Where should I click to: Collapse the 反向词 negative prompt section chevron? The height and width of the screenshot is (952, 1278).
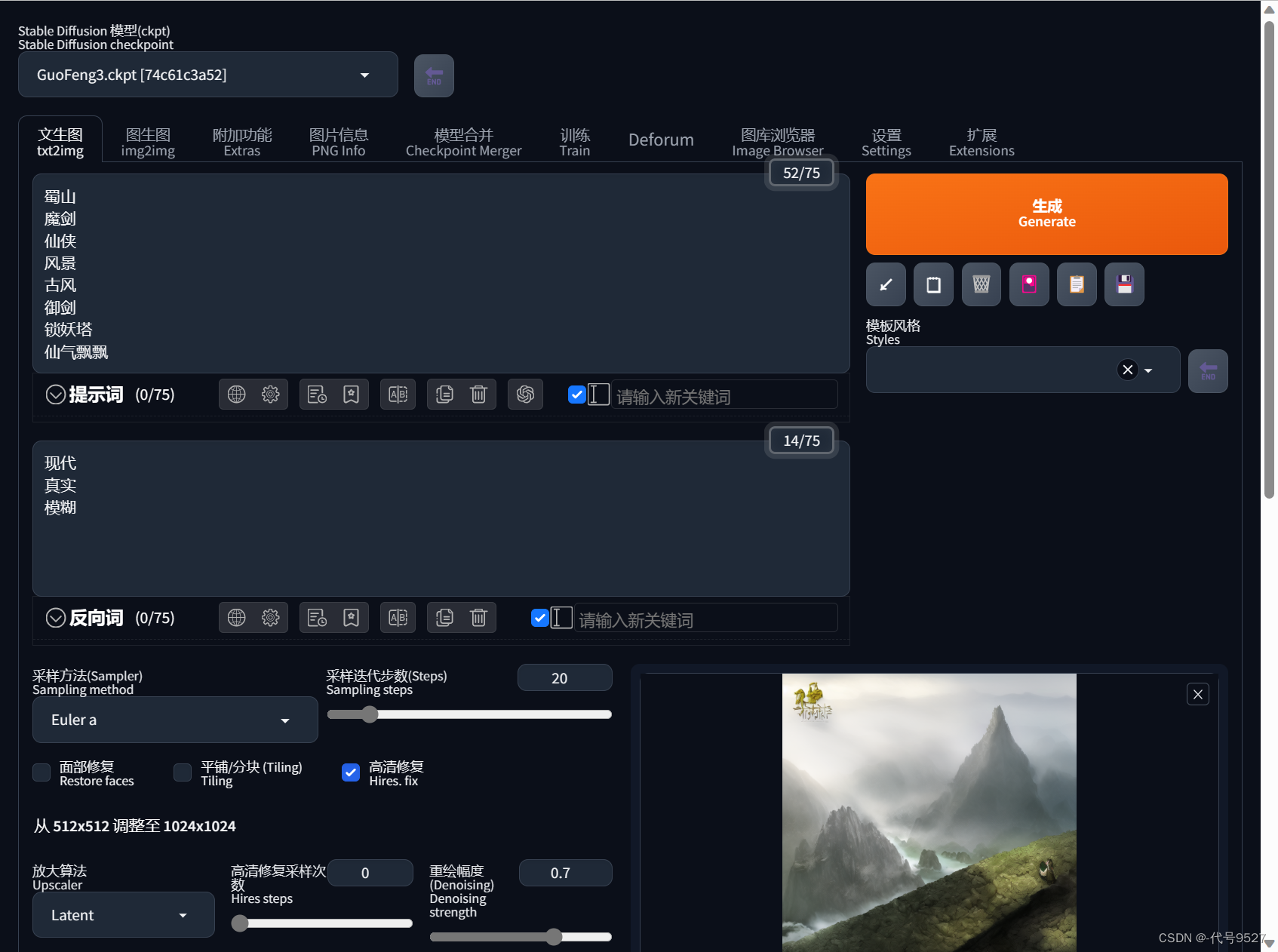[x=55, y=618]
